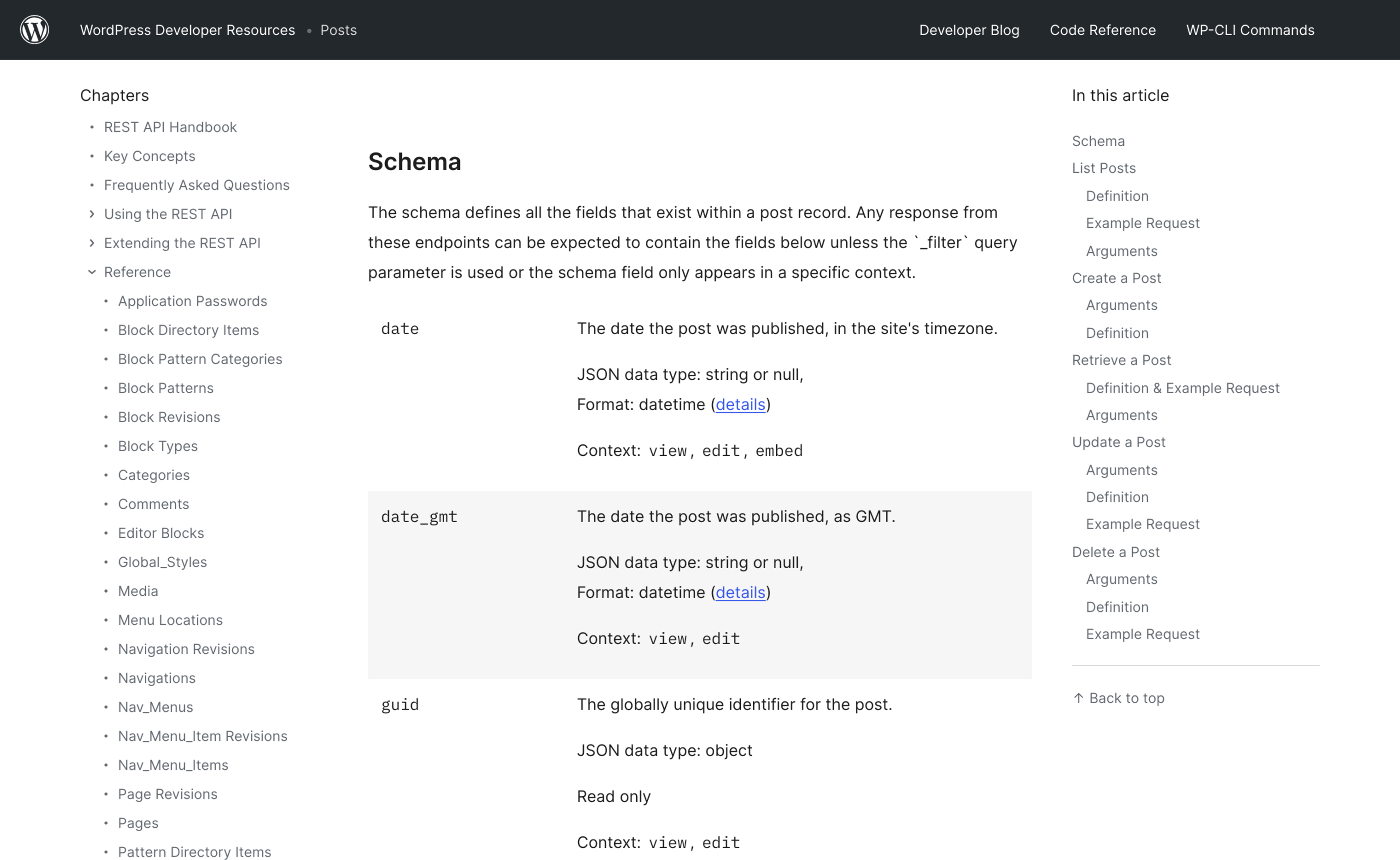Open Block Patterns reference page

(x=166, y=388)
